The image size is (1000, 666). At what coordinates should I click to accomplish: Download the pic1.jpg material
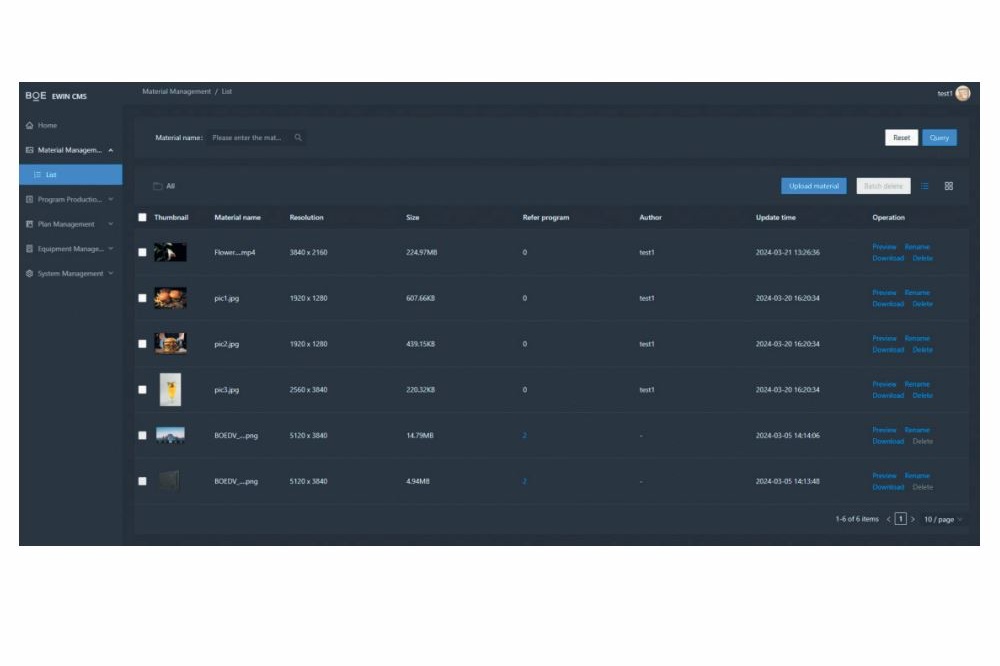(x=888, y=304)
